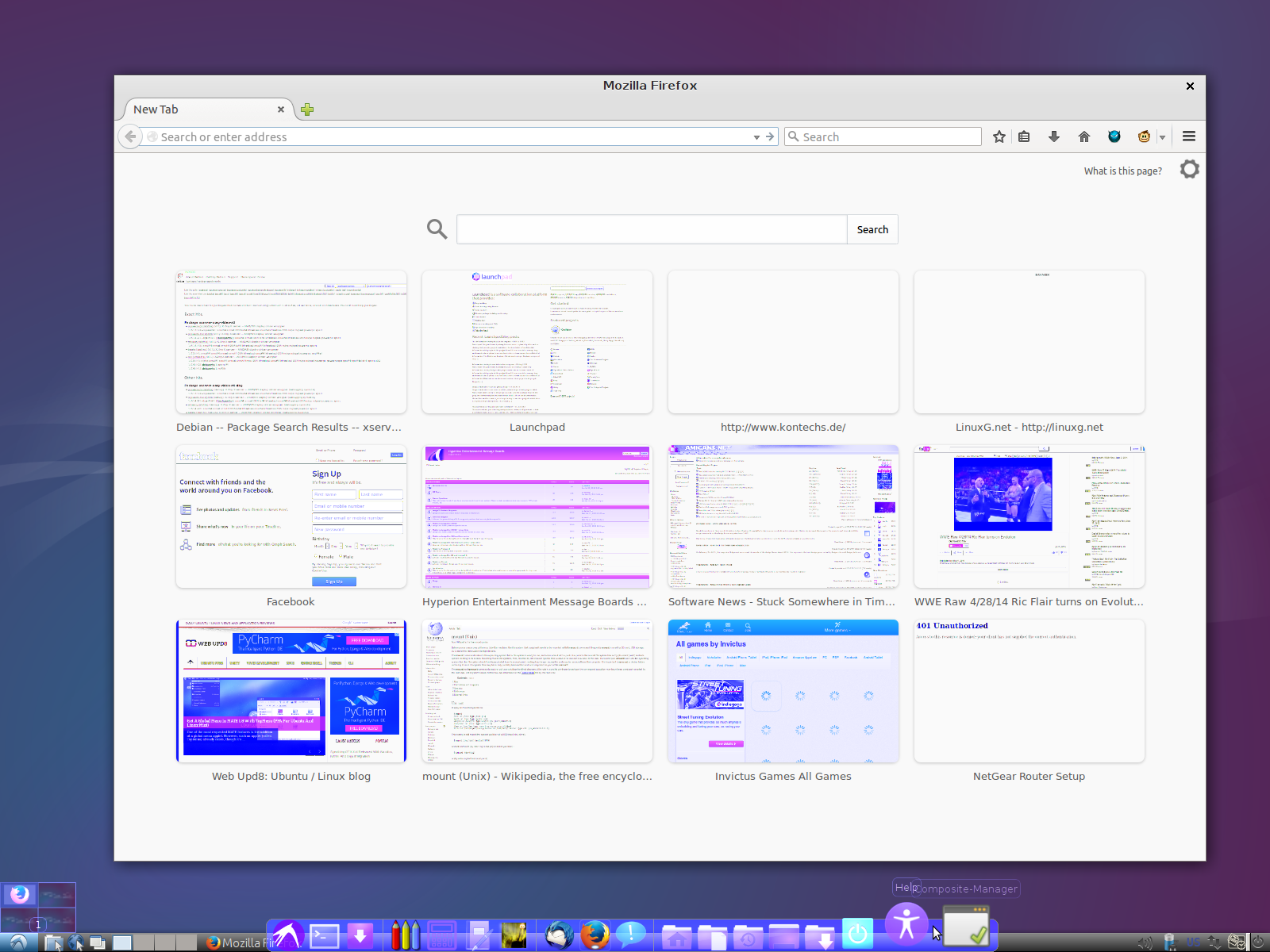The image size is (1270, 952).
Task: Show the address bar history dropdown
Action: click(x=756, y=137)
